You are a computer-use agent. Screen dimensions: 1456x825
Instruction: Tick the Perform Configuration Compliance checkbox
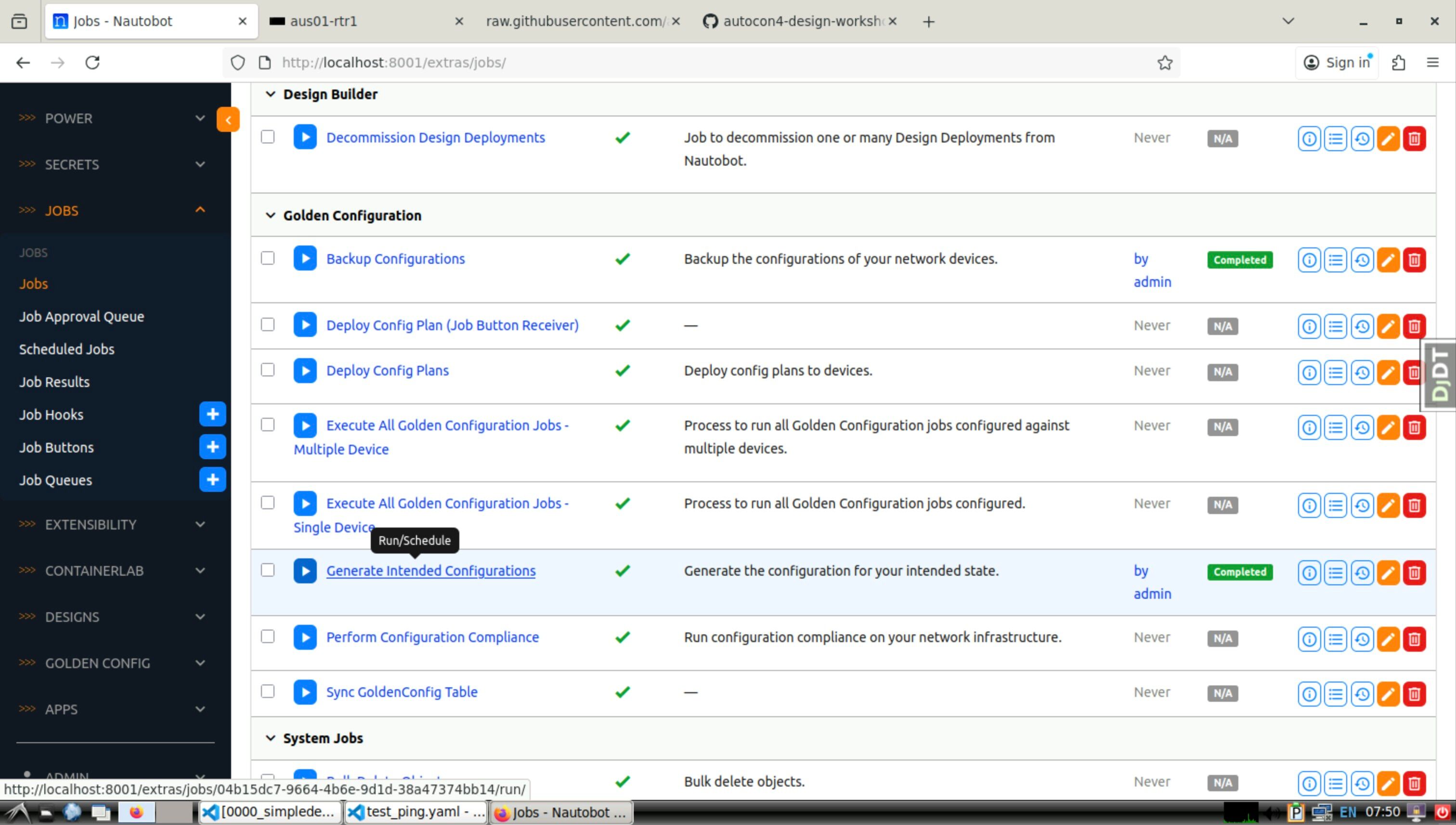pyautogui.click(x=268, y=636)
